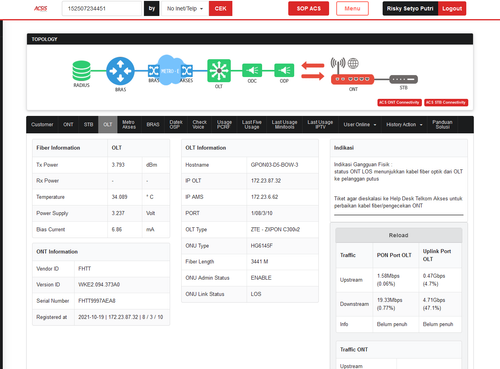Open the ONT tab

[x=68, y=125]
